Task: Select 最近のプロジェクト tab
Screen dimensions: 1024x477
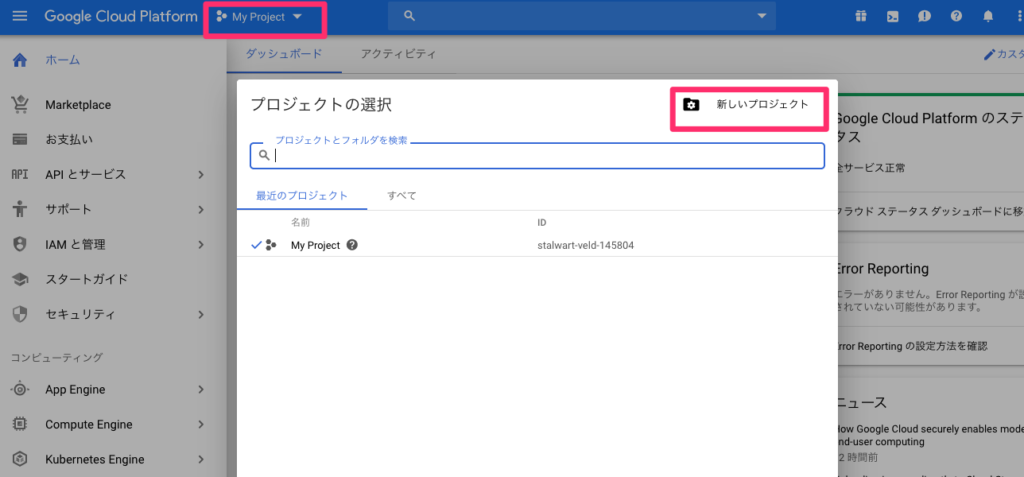Action: point(302,195)
